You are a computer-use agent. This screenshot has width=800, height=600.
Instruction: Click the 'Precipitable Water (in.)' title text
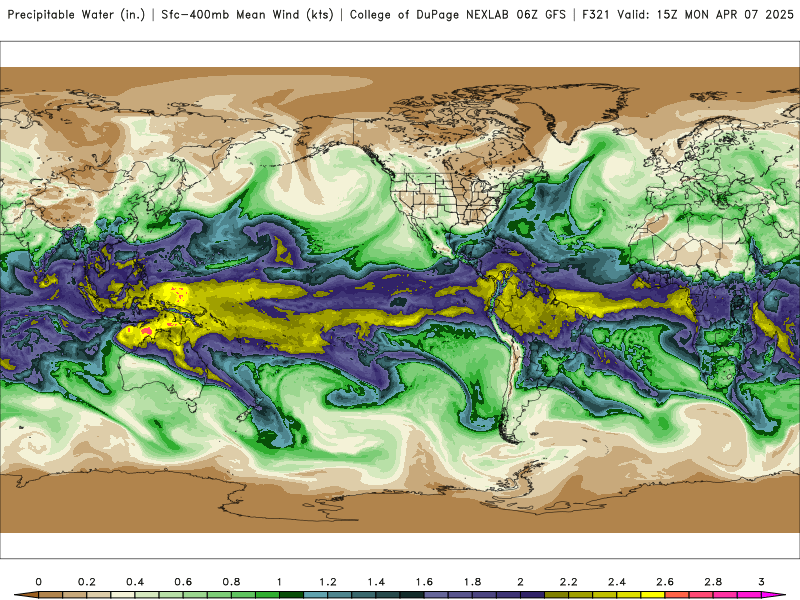coord(76,15)
